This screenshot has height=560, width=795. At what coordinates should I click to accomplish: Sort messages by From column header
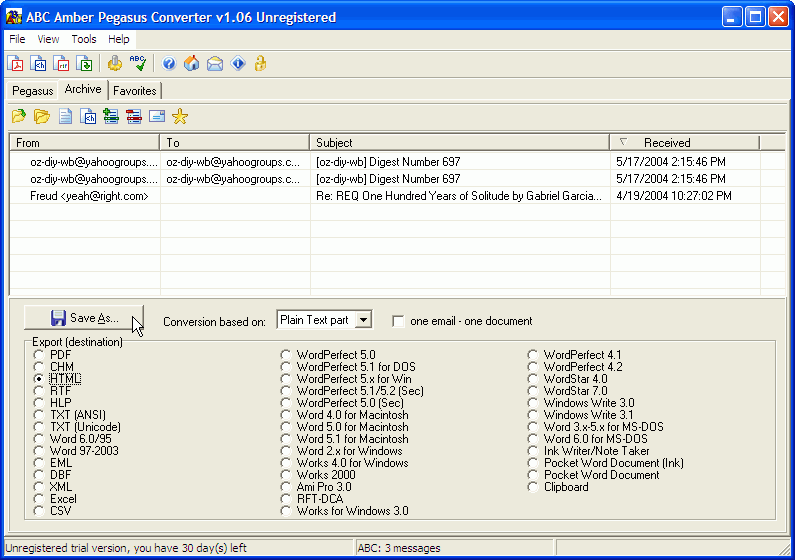pyautogui.click(x=84, y=143)
